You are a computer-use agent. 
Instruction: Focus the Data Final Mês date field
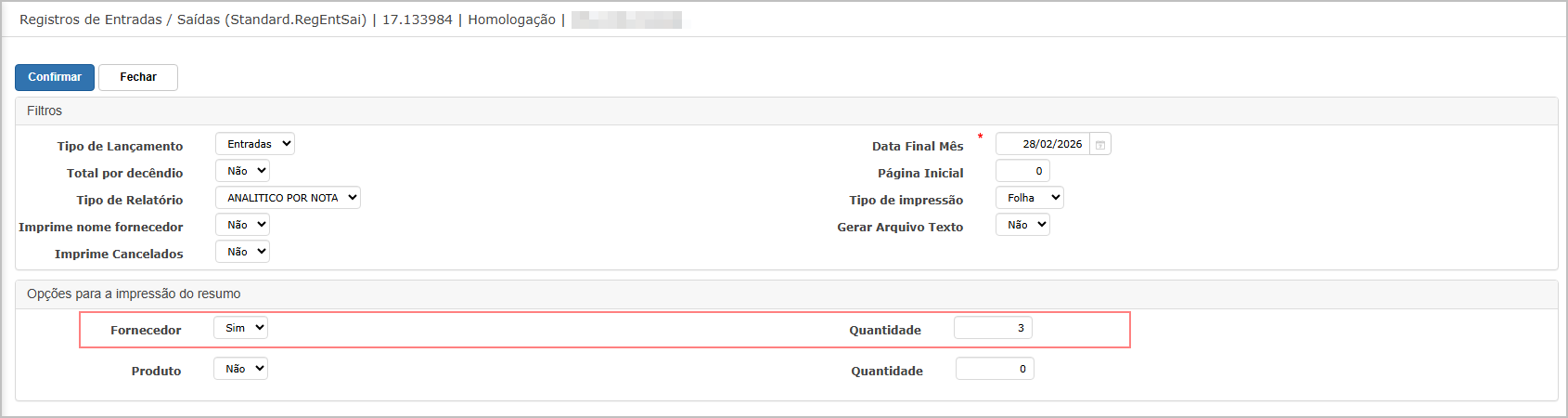1043,144
